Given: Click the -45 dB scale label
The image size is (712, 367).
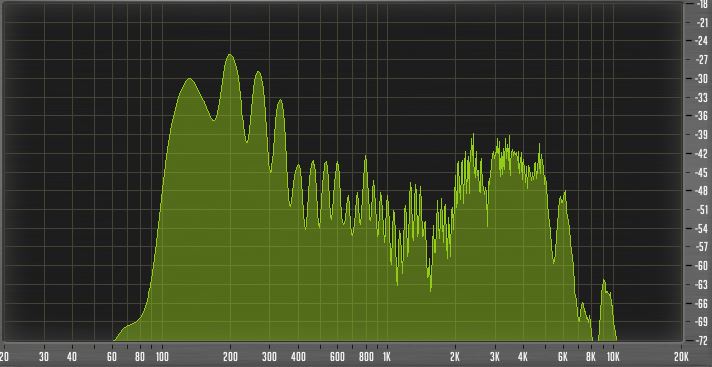Looking at the screenshot, I should pos(702,172).
